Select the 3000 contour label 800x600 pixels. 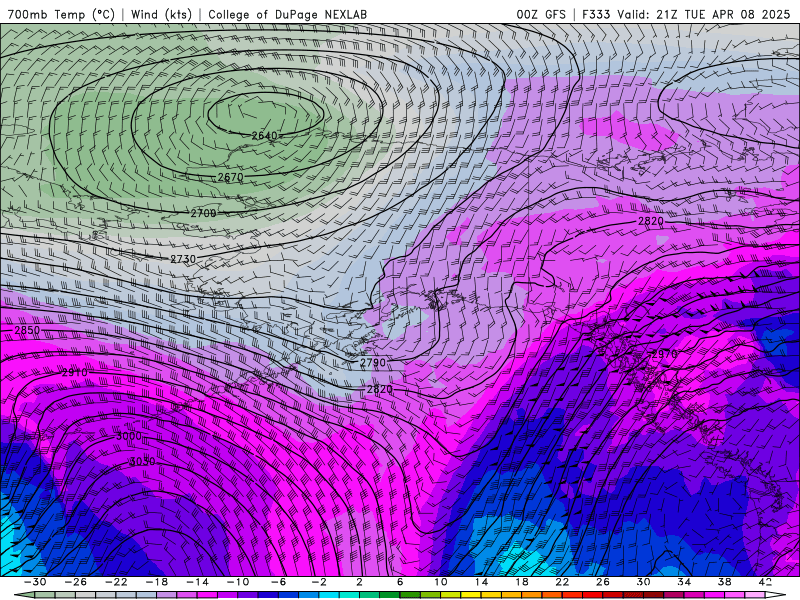pos(129,436)
